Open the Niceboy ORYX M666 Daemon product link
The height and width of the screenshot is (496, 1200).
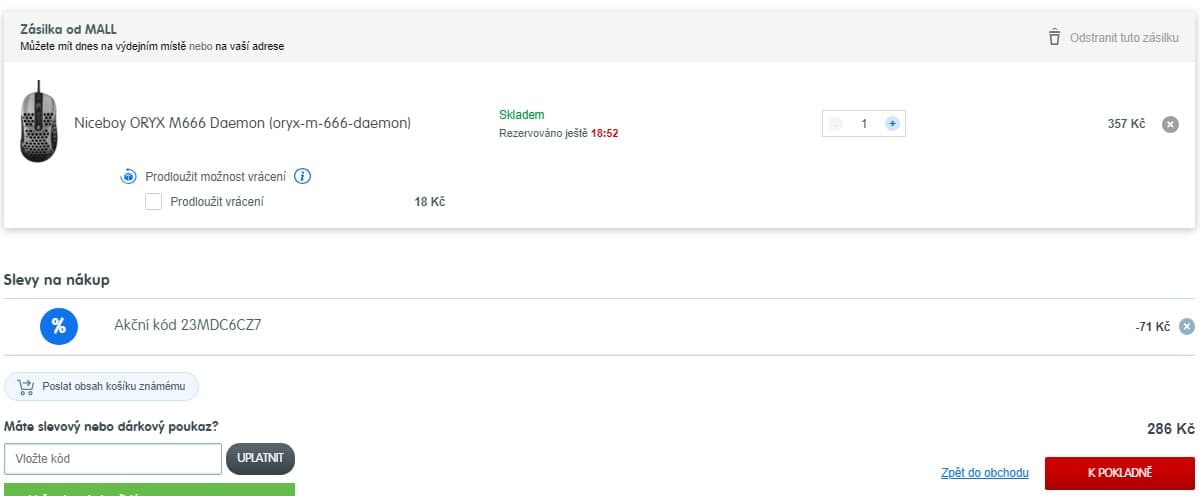[243, 124]
